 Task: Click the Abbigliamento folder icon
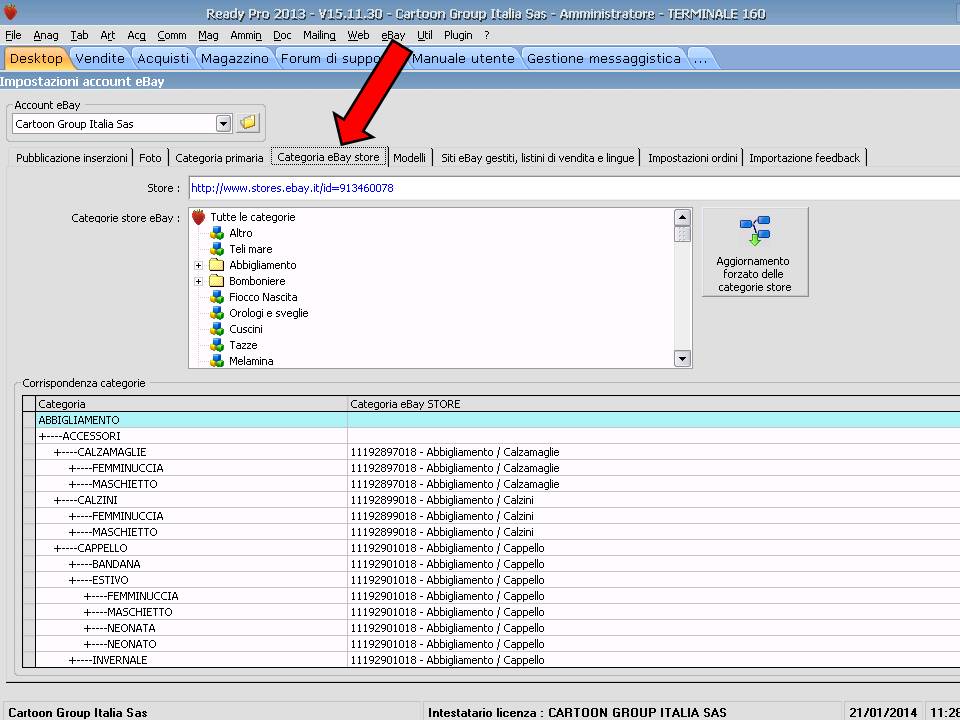pyautogui.click(x=217, y=265)
